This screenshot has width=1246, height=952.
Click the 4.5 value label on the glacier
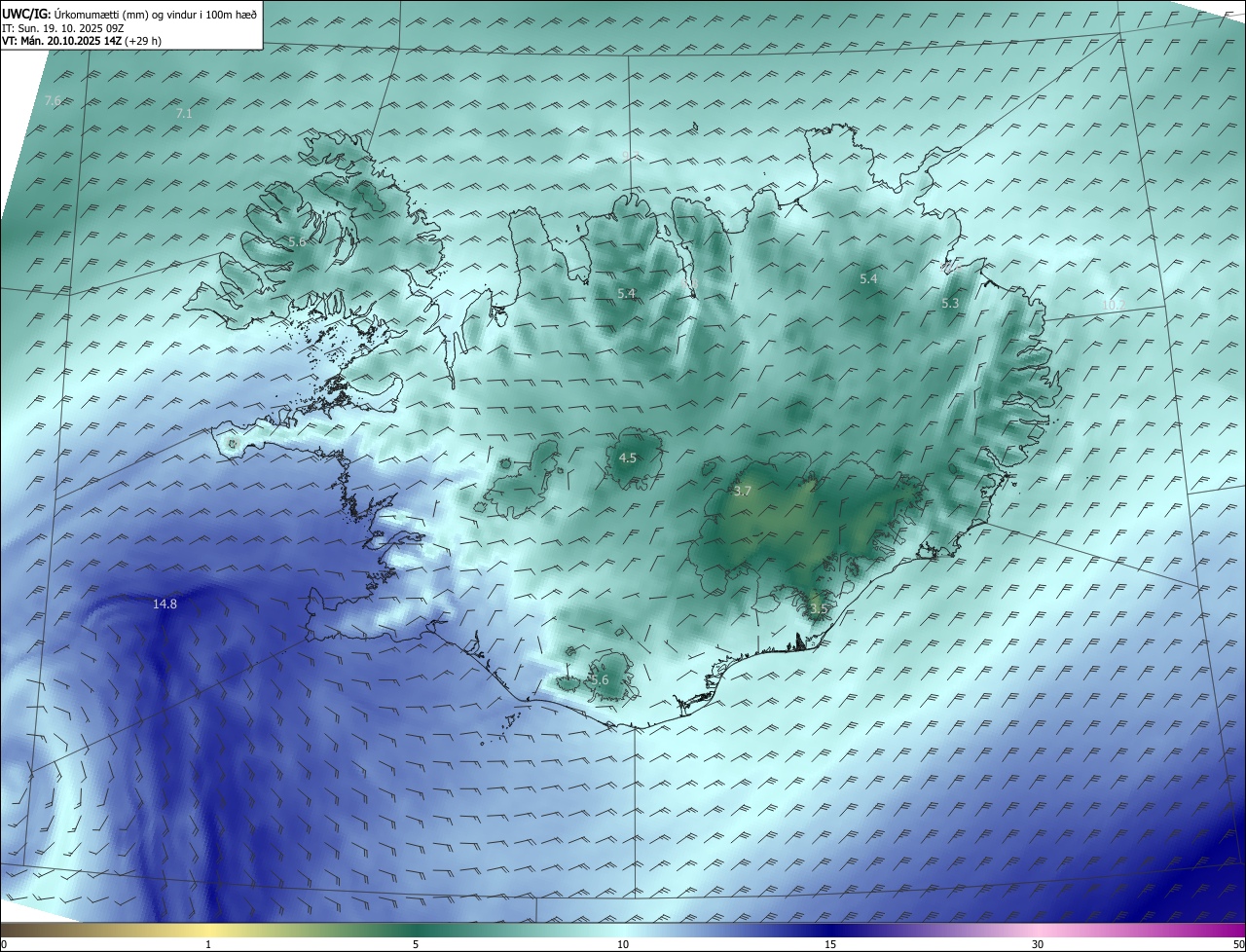628,458
